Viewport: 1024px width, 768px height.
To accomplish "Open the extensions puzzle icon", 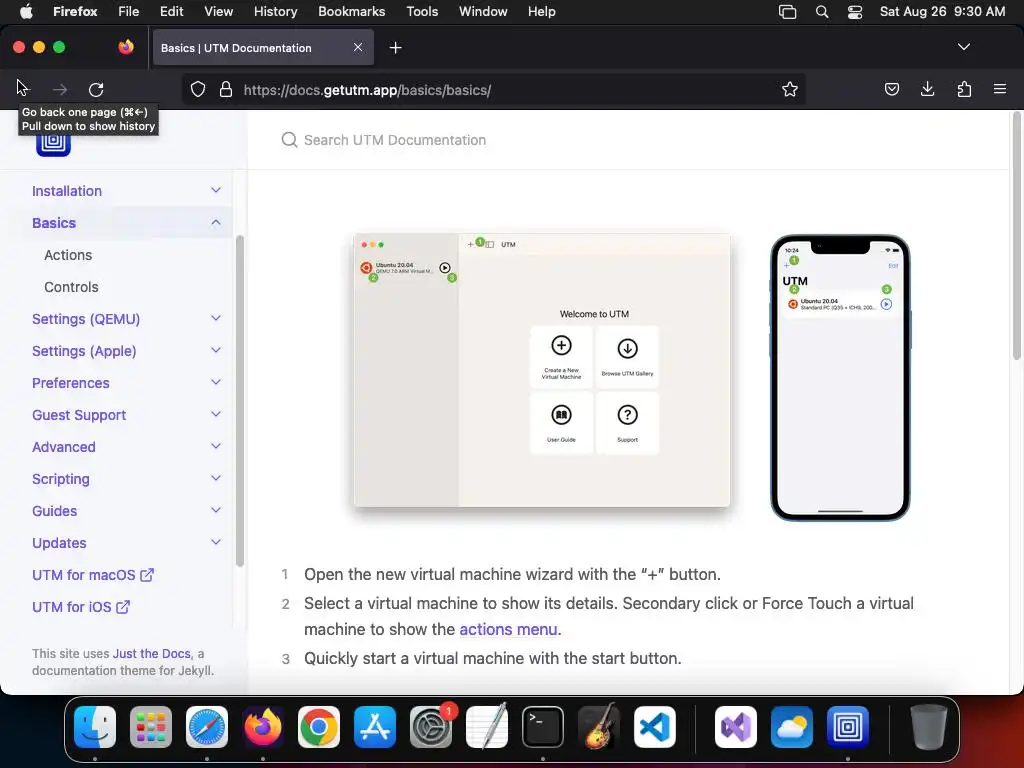I will click(964, 89).
